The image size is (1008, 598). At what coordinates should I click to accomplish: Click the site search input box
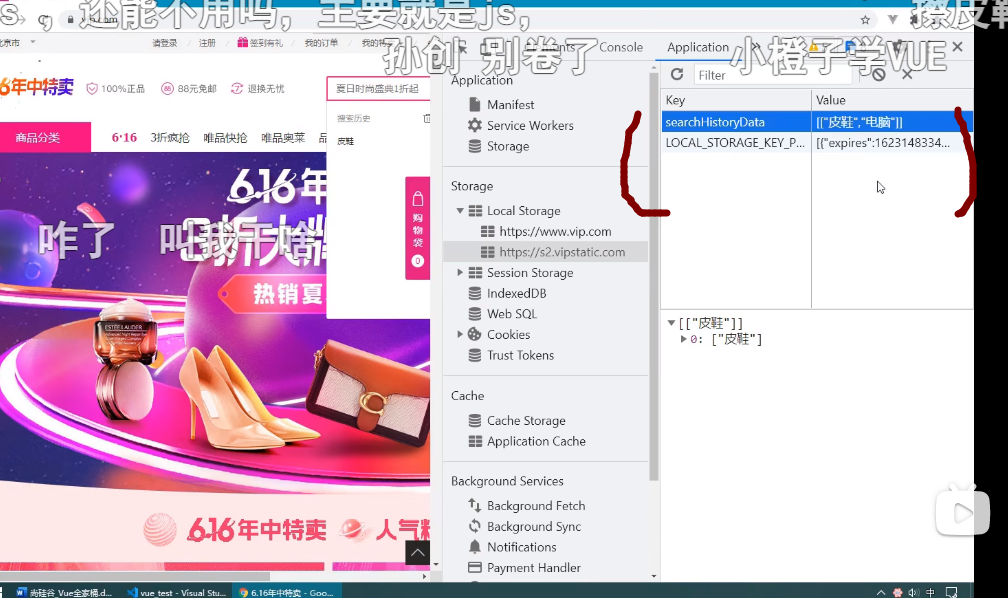point(378,89)
